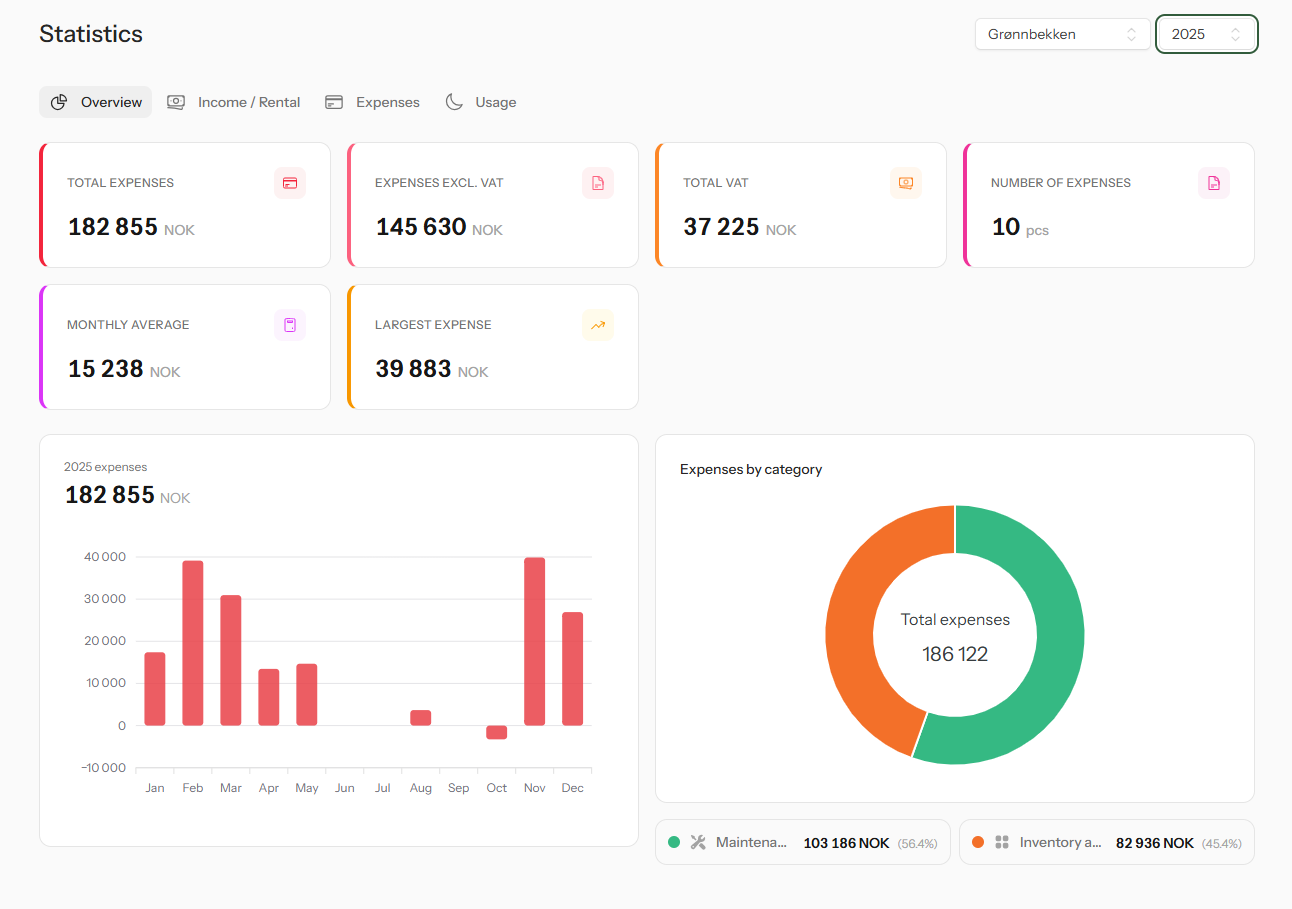
Task: Select the Inventory category legend card
Action: [x=1107, y=842]
